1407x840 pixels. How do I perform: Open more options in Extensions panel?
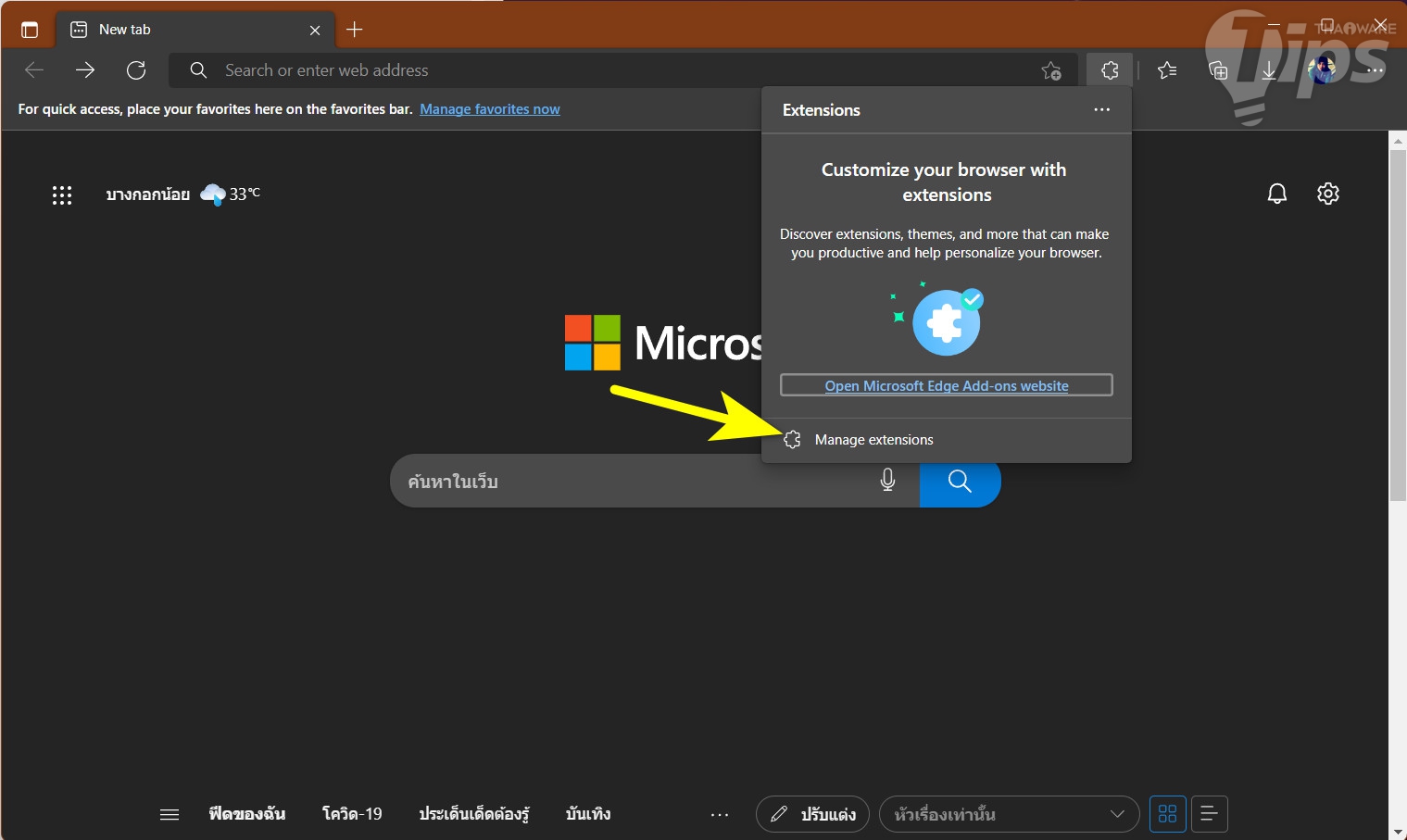tap(1101, 109)
